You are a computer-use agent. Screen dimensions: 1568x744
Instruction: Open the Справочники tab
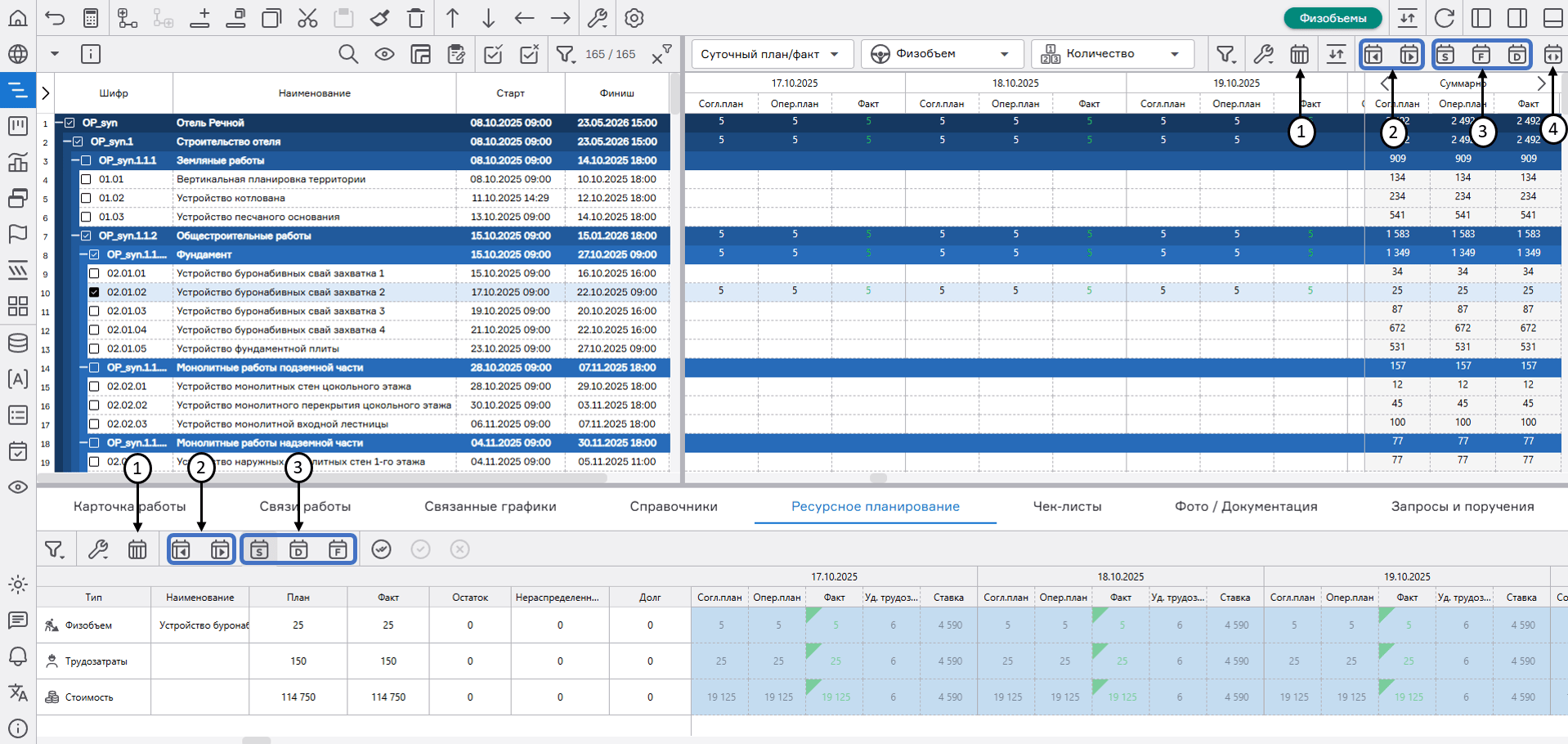(x=673, y=506)
